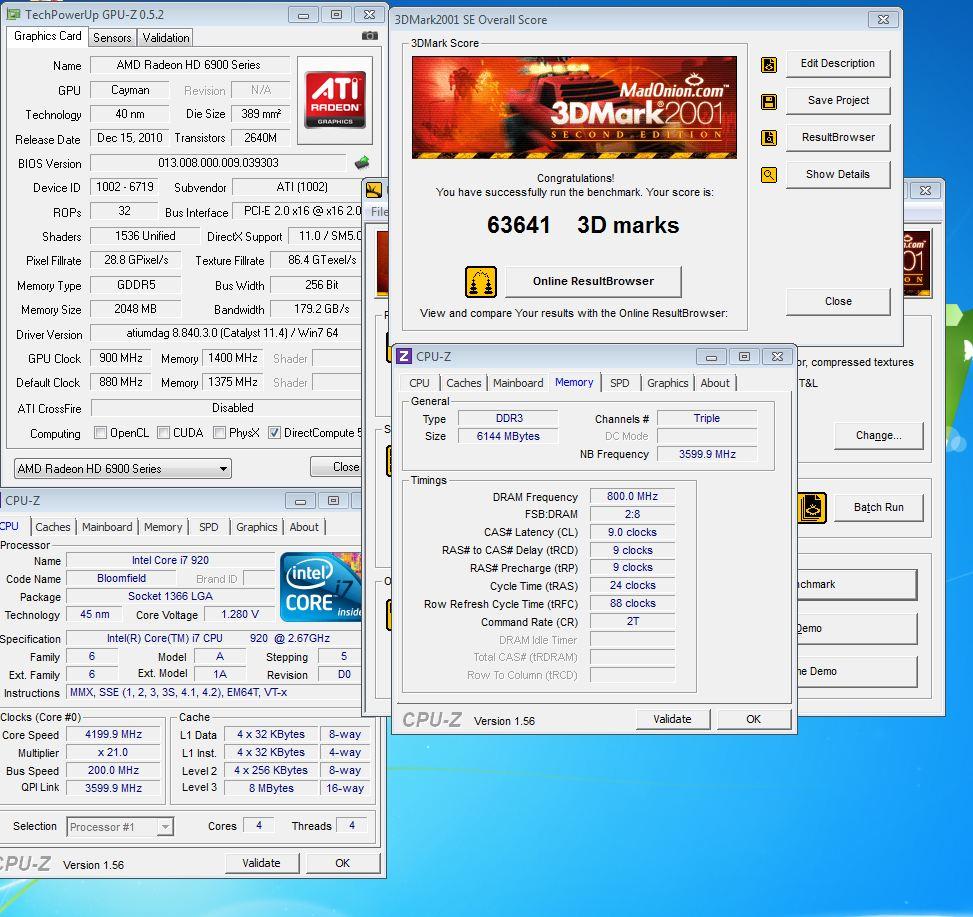Viewport: 973px width, 917px height.
Task: Click Close in the 3DMark score dialog
Action: click(838, 302)
